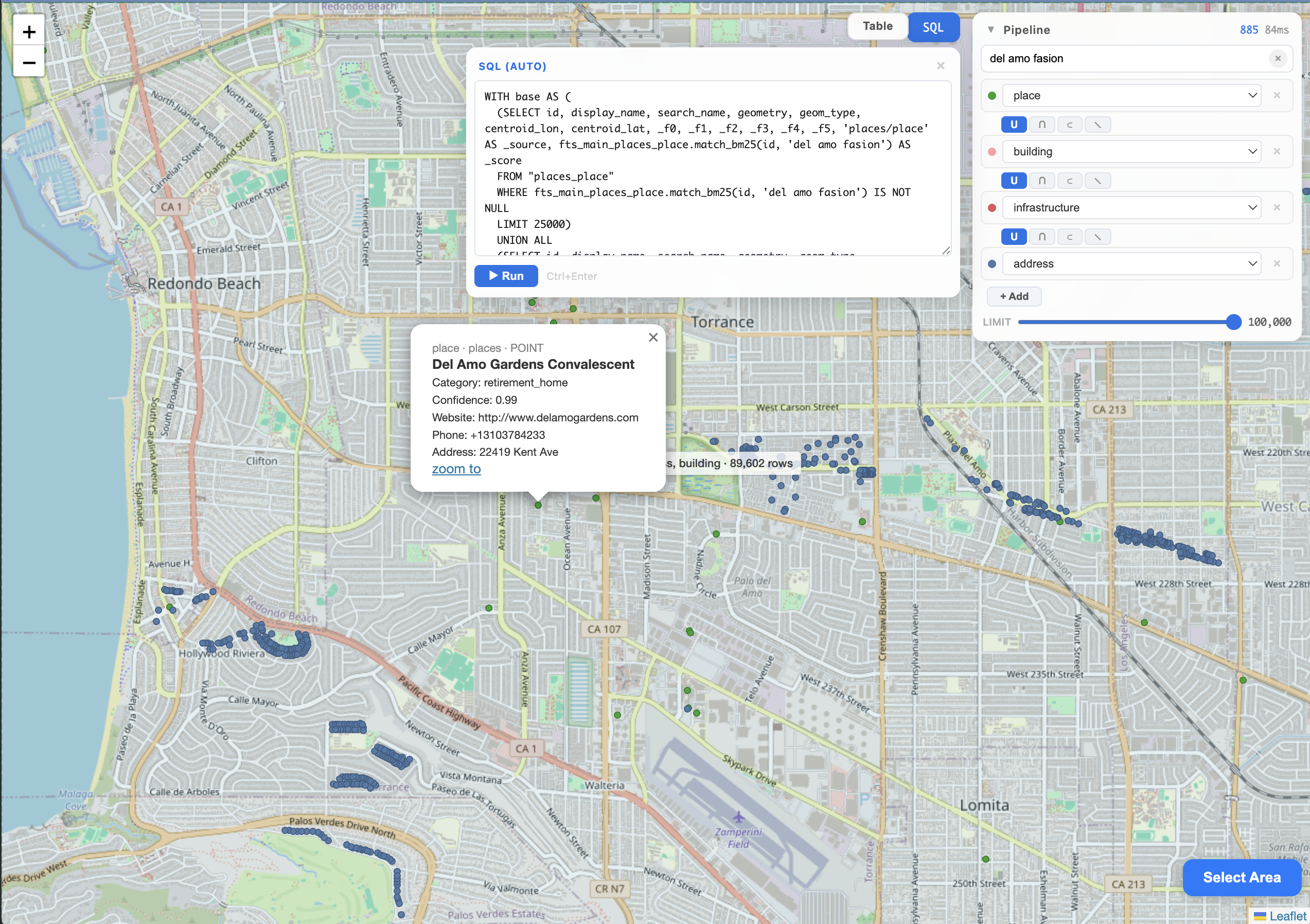This screenshot has width=1310, height=924.
Task: Select subset operator below building layer
Action: pos(1070,181)
